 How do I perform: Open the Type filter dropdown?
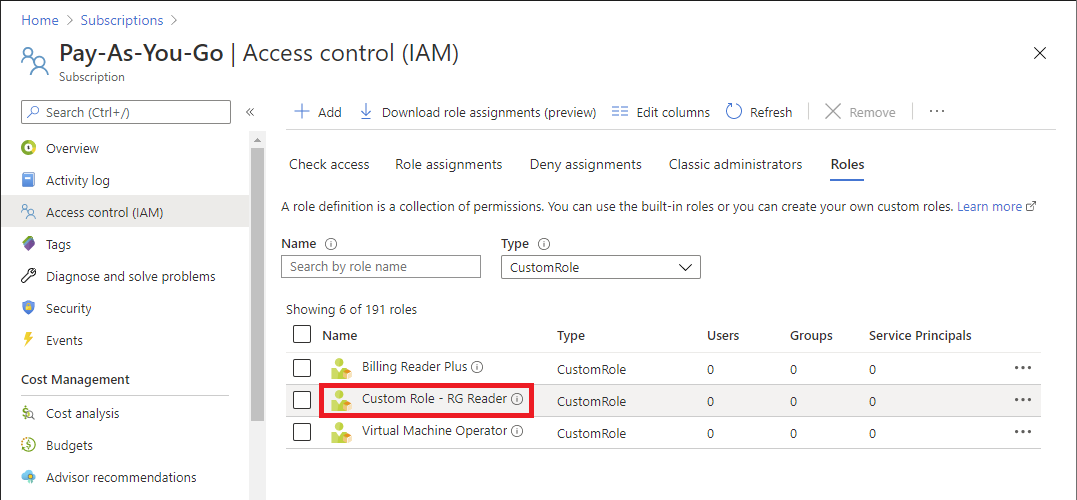pos(600,267)
